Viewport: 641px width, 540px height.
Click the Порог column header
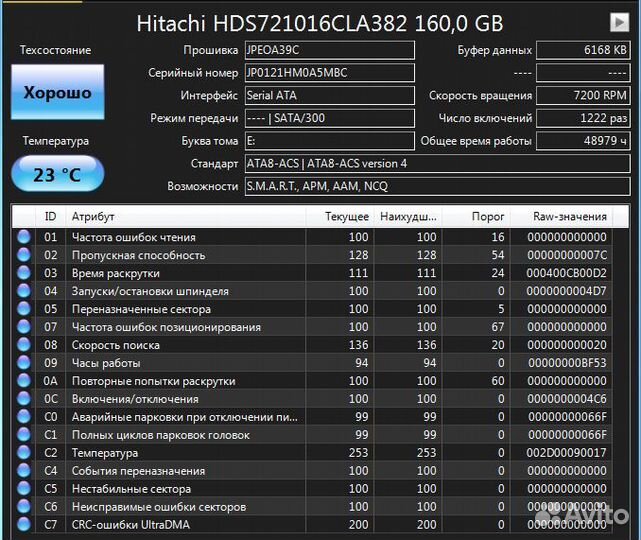click(476, 216)
